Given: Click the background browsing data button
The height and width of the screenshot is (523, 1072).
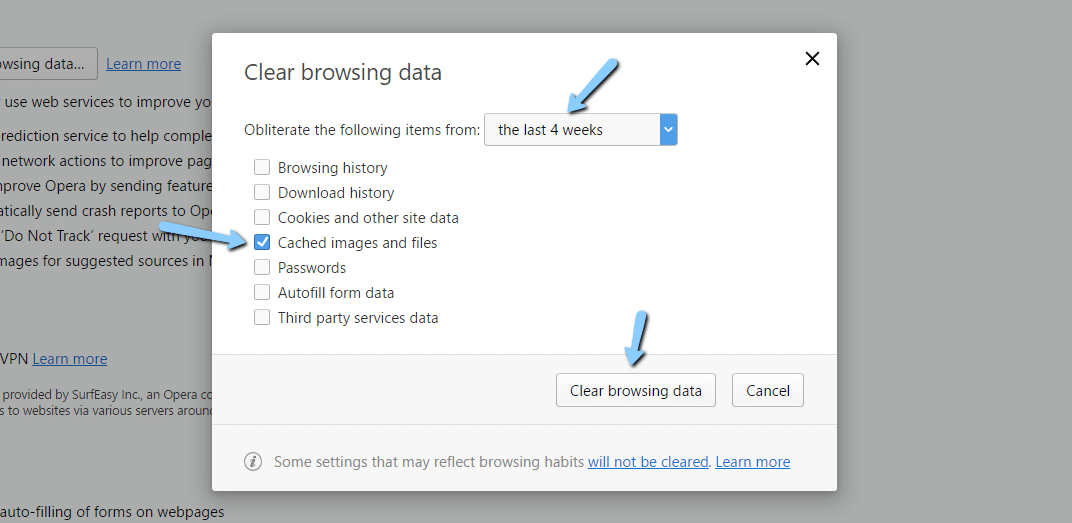Looking at the screenshot, I should pos(46,64).
